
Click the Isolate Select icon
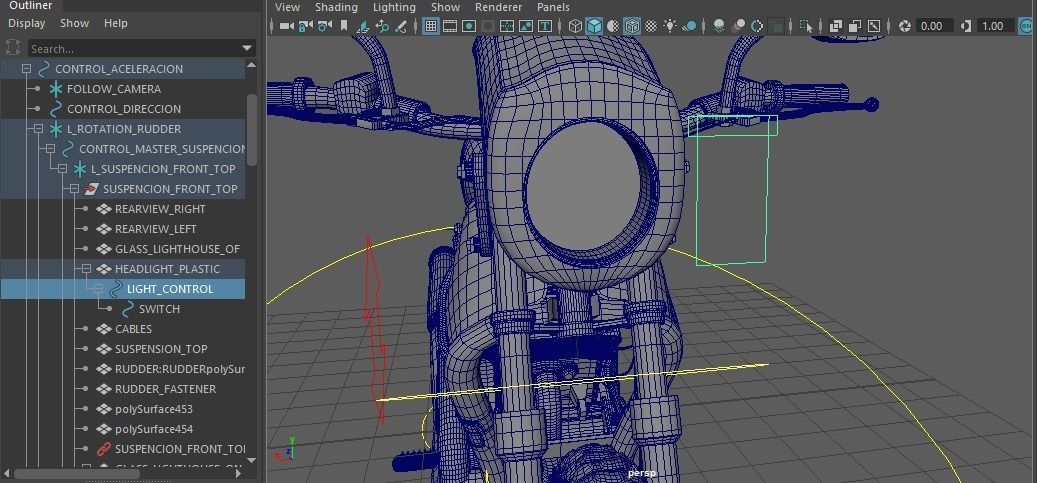806,26
